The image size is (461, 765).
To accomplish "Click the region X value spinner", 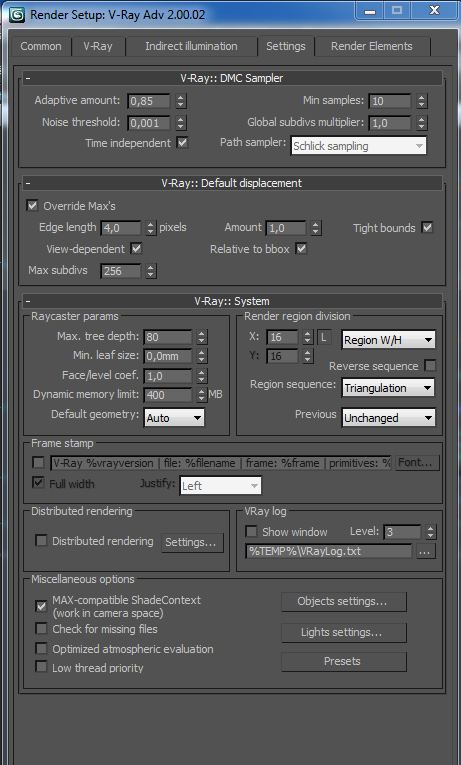I will click(307, 337).
